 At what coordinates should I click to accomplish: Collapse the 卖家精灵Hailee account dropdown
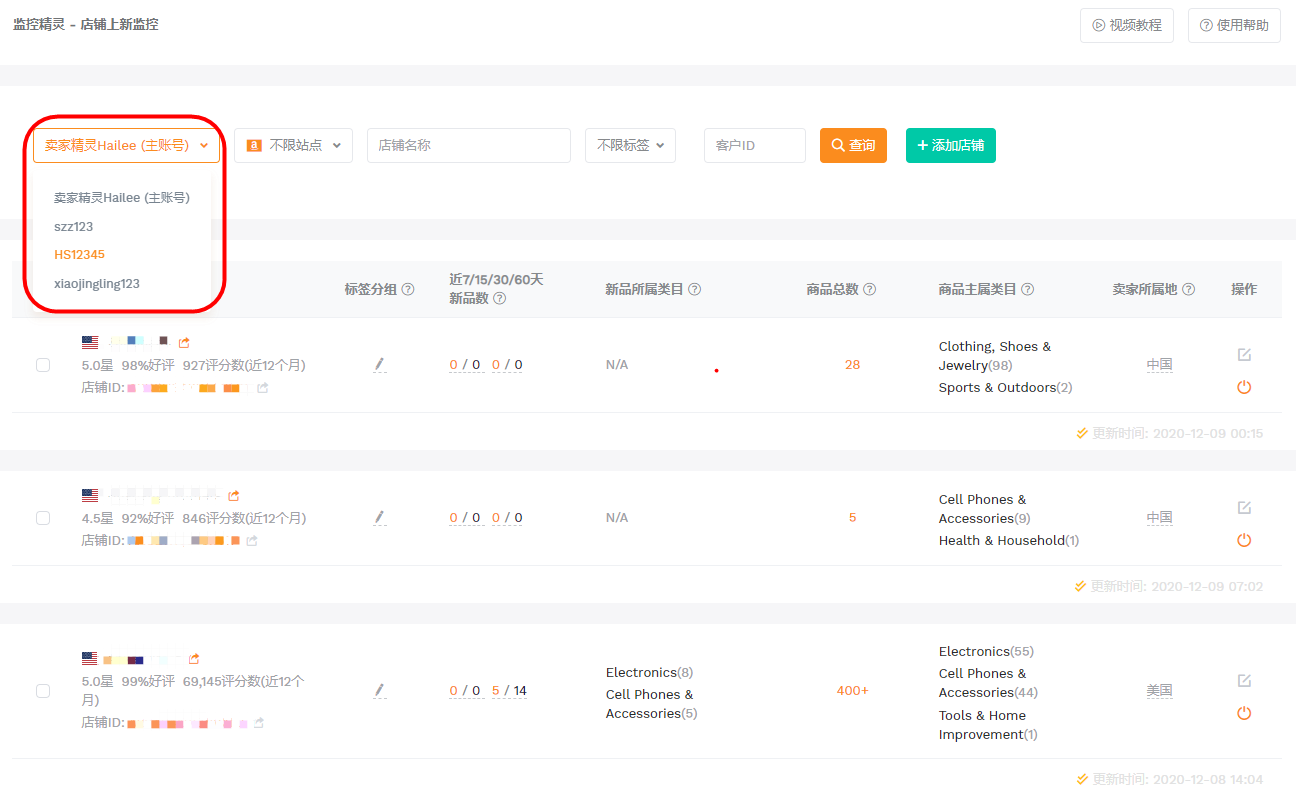[x=126, y=145]
